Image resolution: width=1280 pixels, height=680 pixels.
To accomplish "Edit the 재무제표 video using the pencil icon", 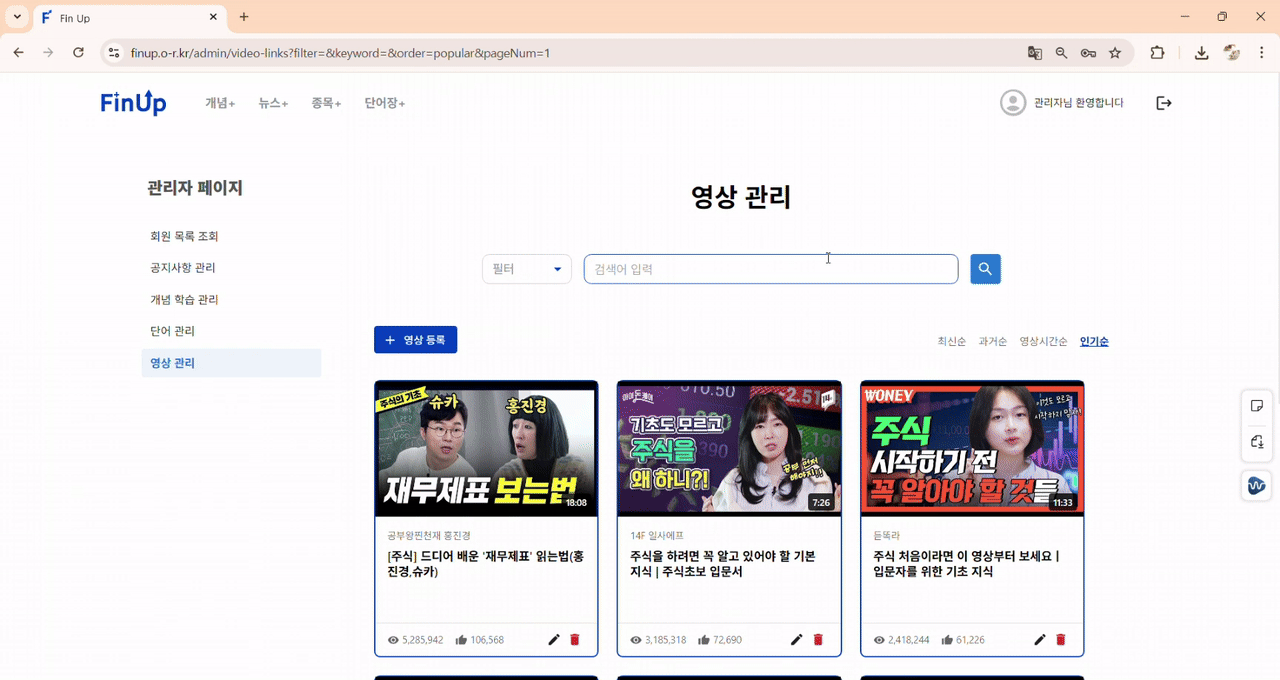I will click(554, 639).
